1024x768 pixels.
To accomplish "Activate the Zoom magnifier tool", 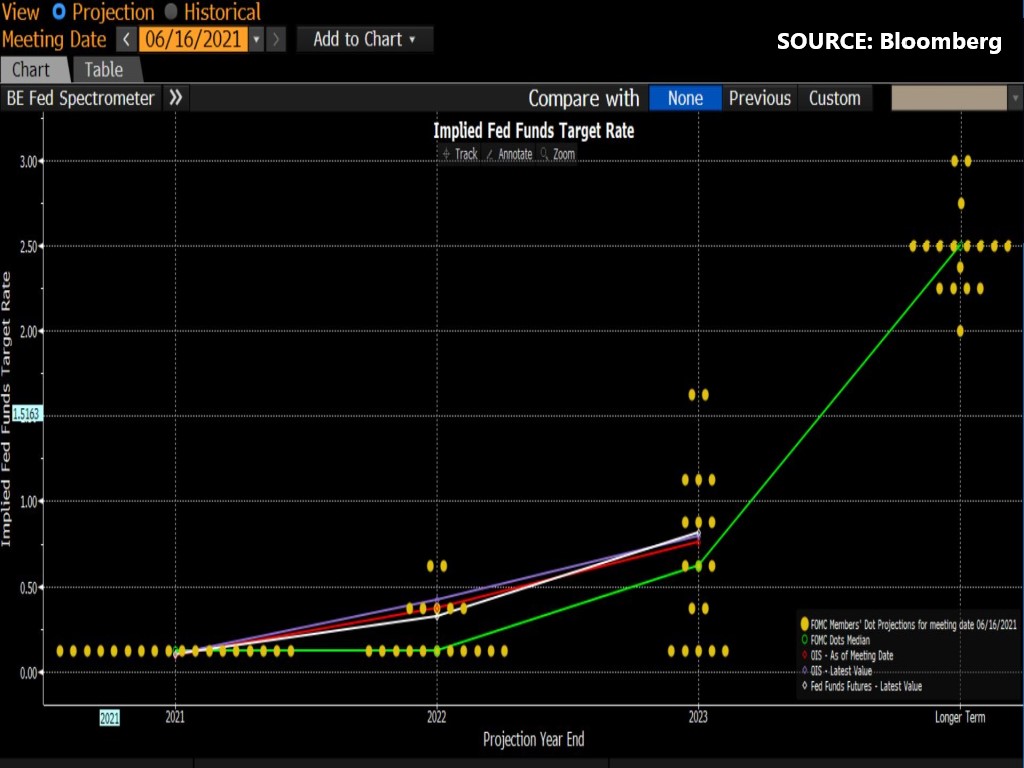I will click(558, 154).
